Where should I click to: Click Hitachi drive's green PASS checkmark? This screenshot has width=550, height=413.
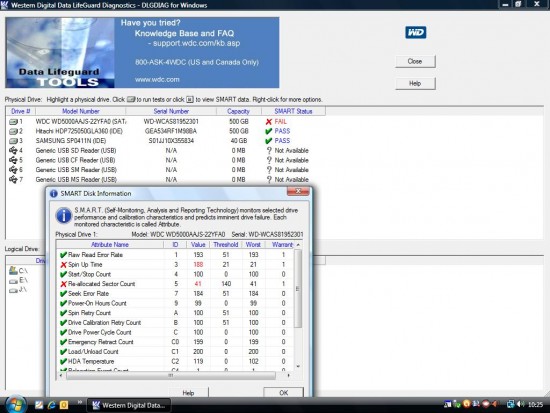coord(269,131)
